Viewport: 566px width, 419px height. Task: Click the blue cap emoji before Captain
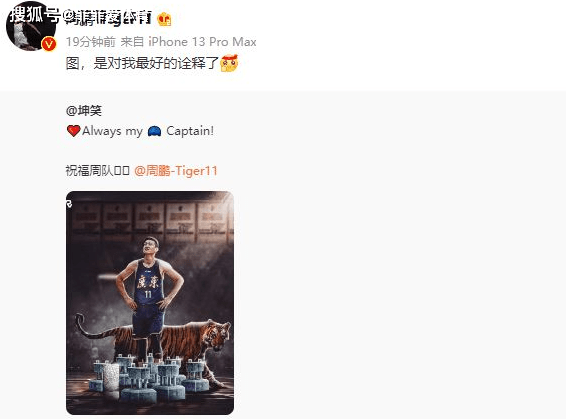[x=154, y=131]
